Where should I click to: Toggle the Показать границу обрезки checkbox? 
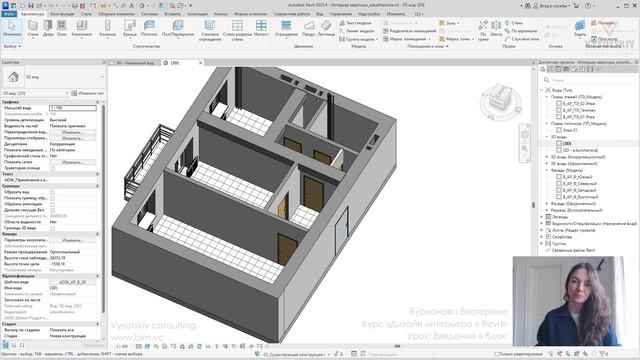click(53, 198)
